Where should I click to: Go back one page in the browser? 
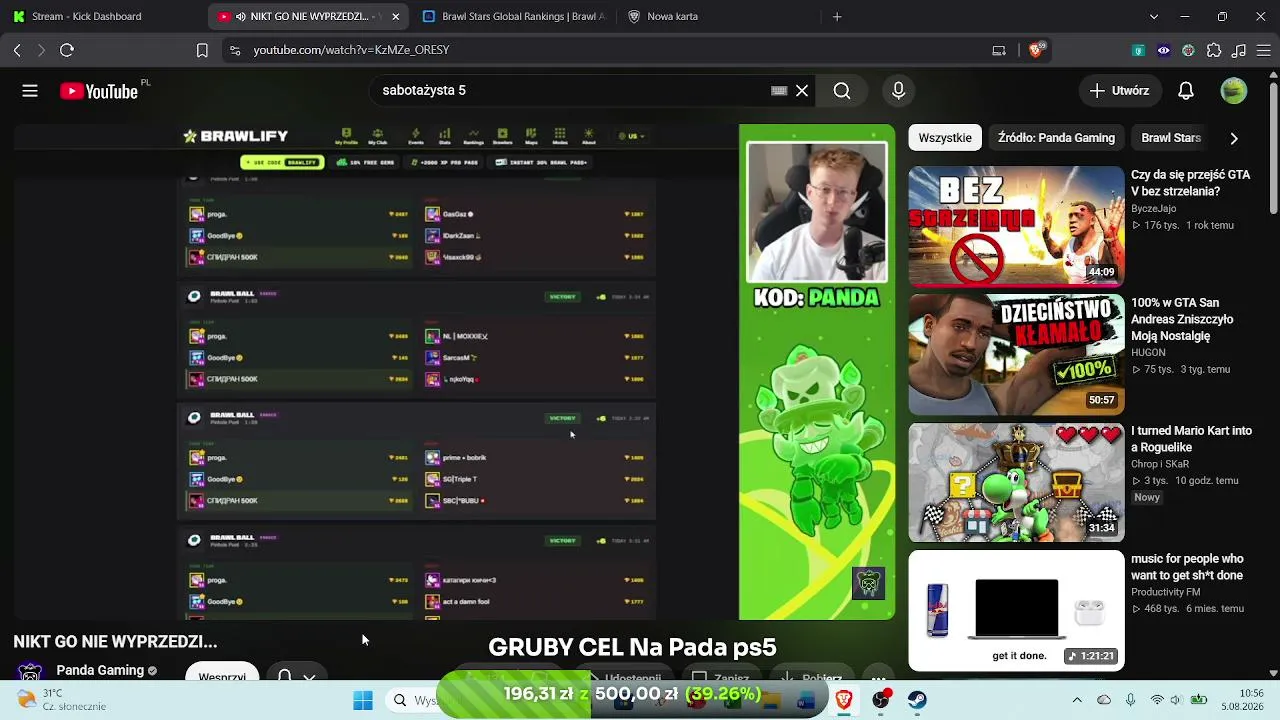tap(17, 50)
